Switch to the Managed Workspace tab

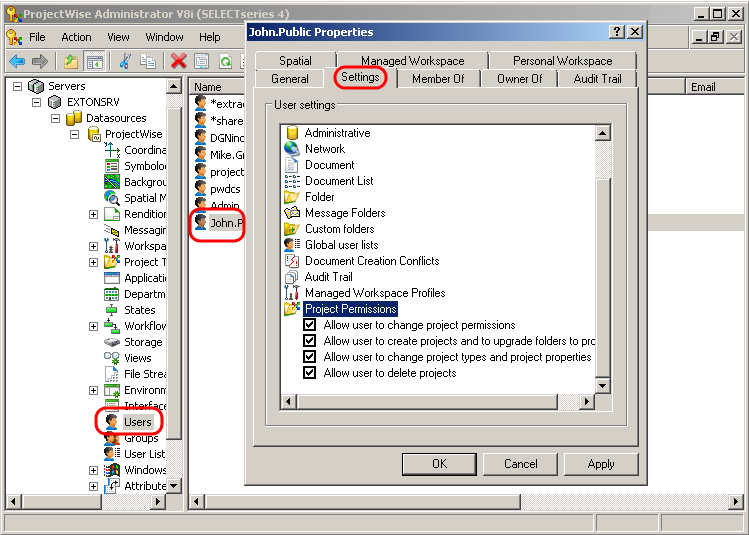pos(412,61)
